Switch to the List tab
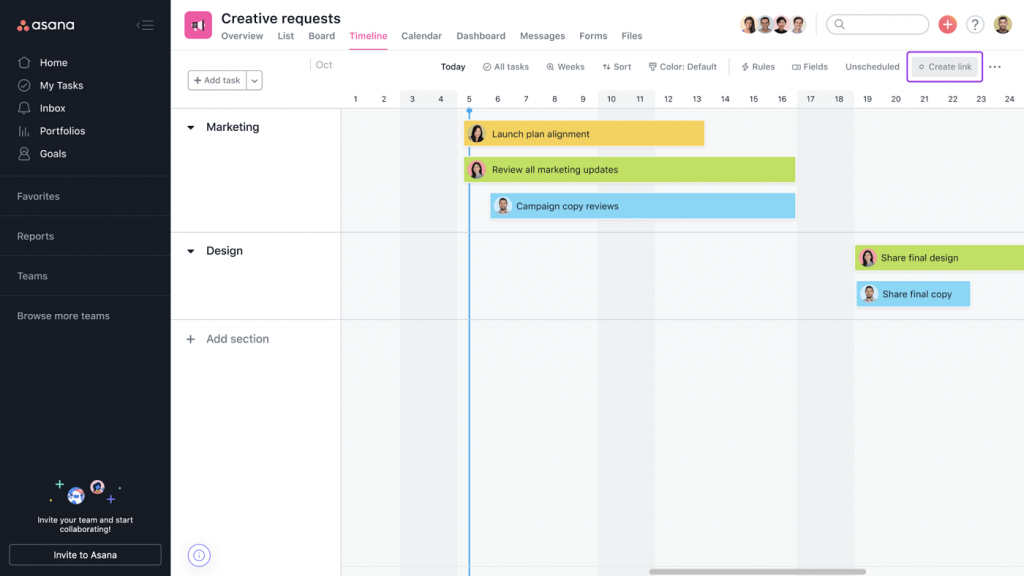Screen dimensions: 1024x576 click(x=285, y=36)
